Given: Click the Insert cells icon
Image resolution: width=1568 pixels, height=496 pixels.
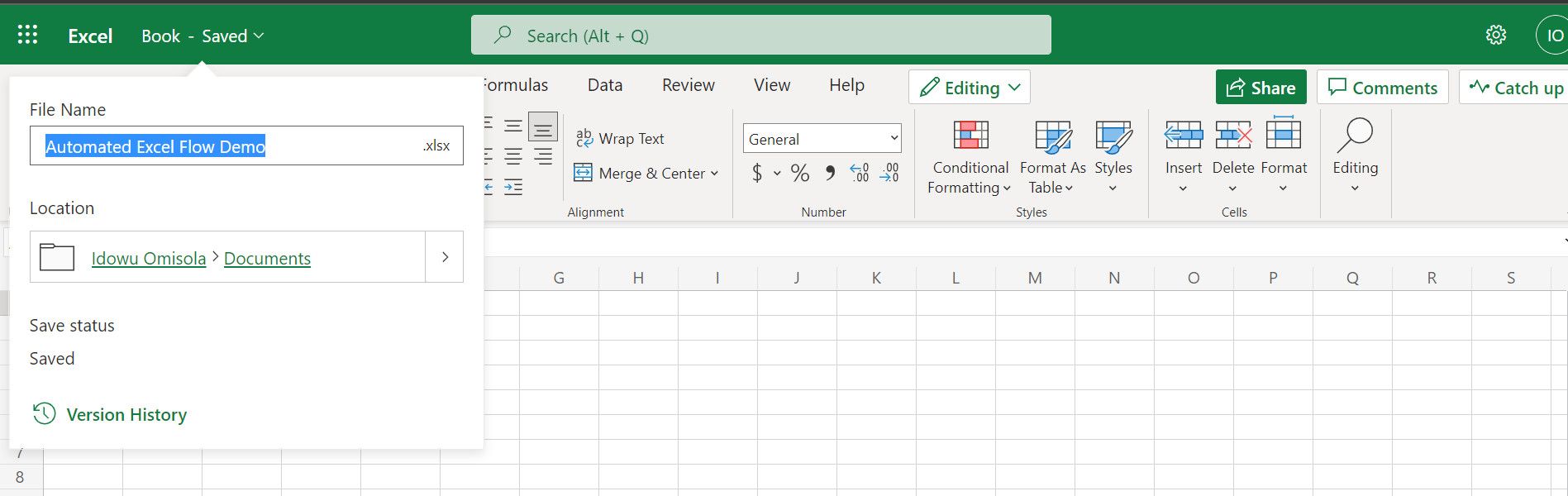Looking at the screenshot, I should tap(1184, 135).
